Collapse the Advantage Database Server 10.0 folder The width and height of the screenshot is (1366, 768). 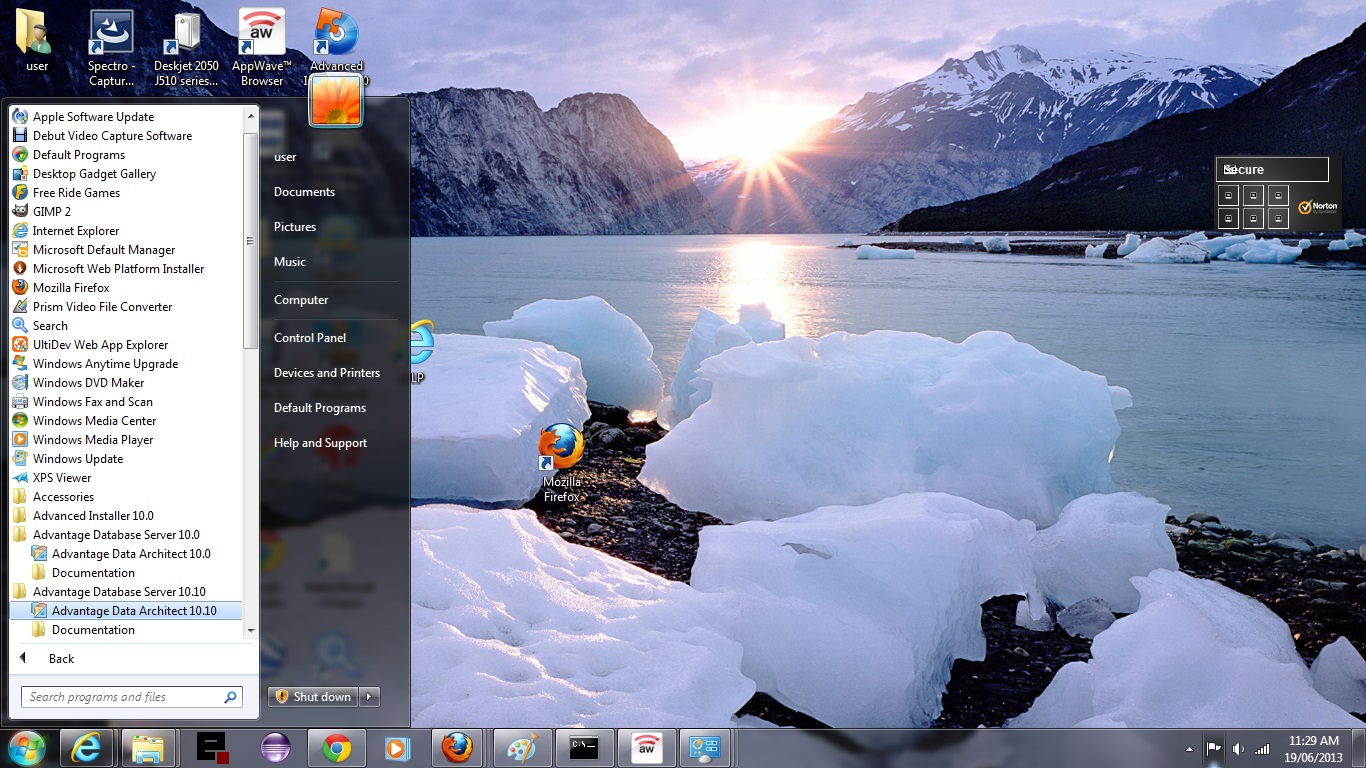coord(115,535)
